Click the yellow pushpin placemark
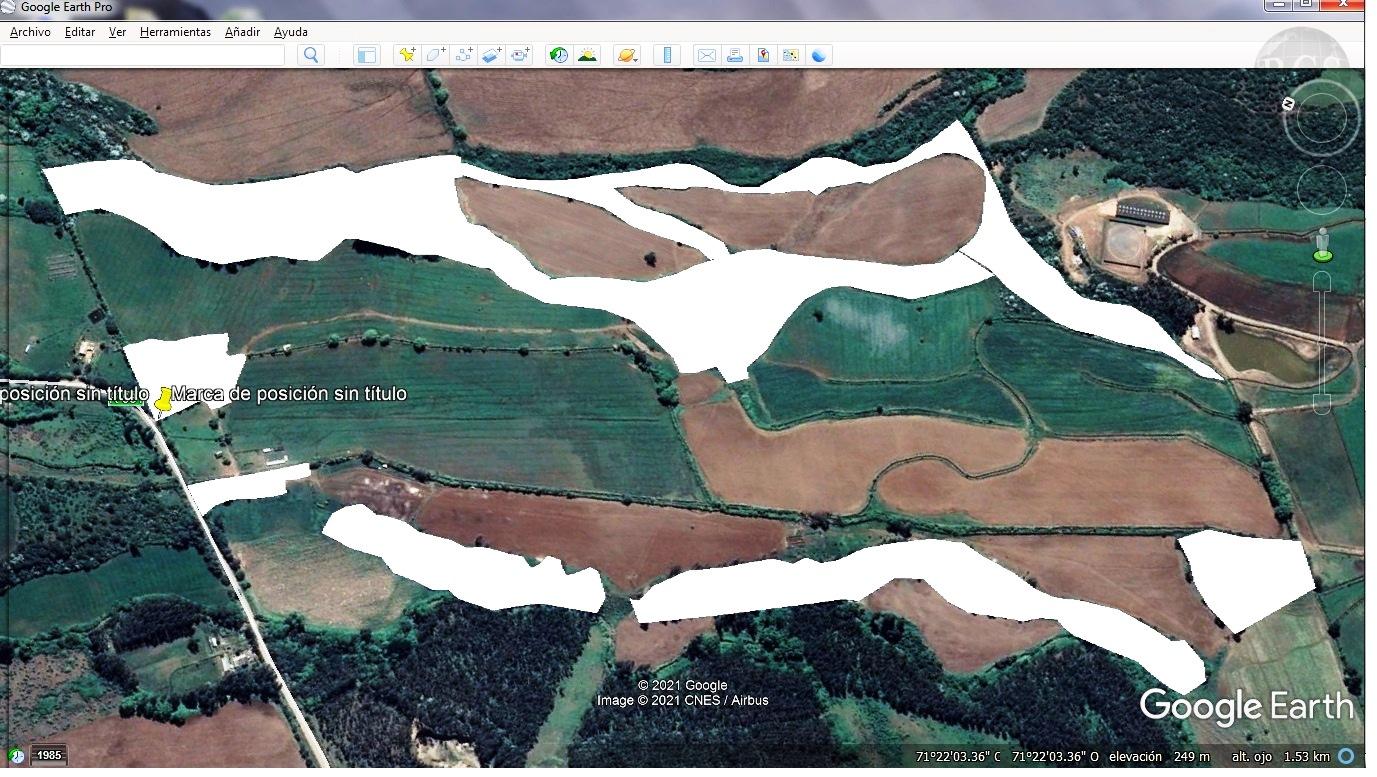 [162, 399]
